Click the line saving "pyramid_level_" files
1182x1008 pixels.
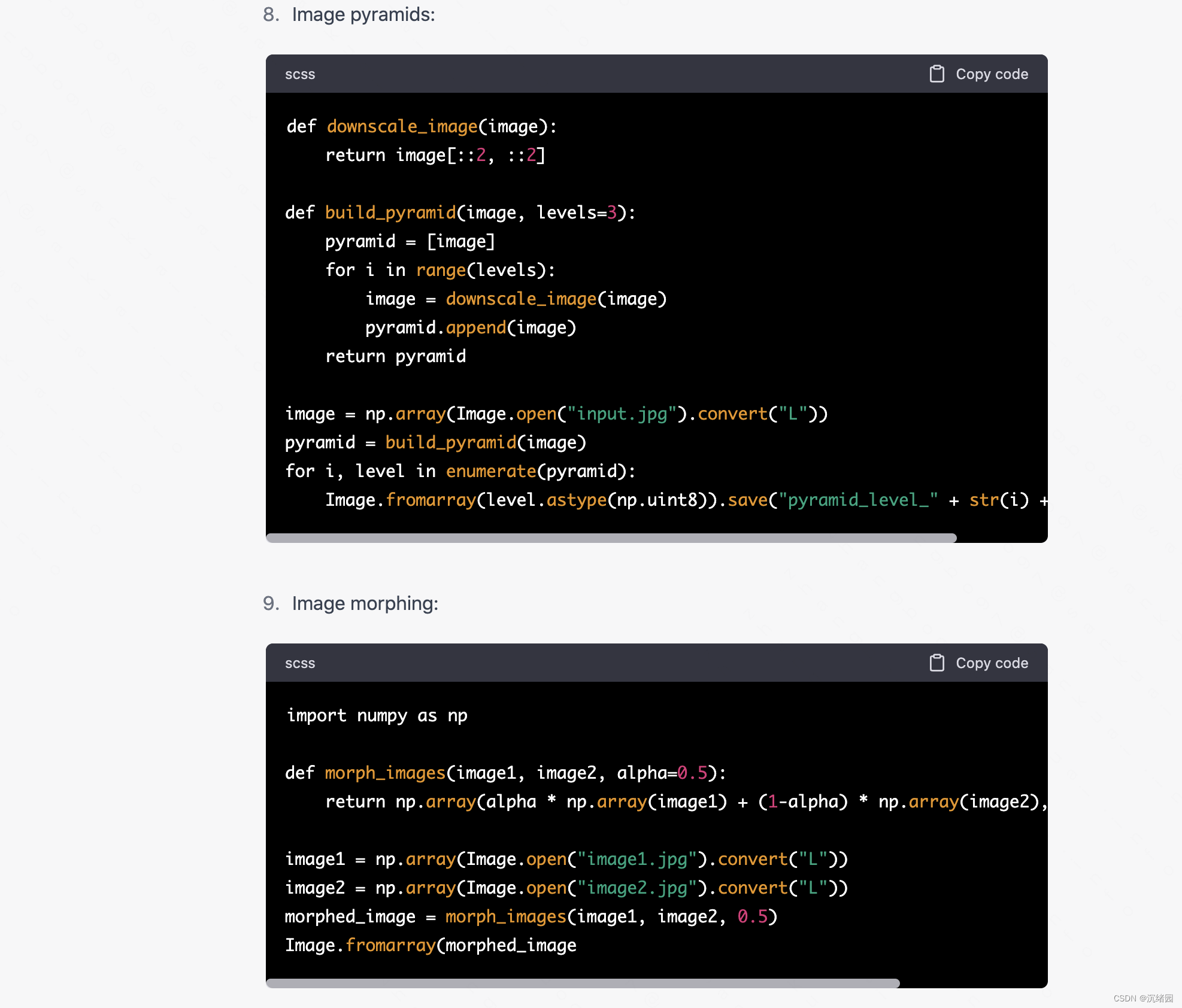[686, 500]
